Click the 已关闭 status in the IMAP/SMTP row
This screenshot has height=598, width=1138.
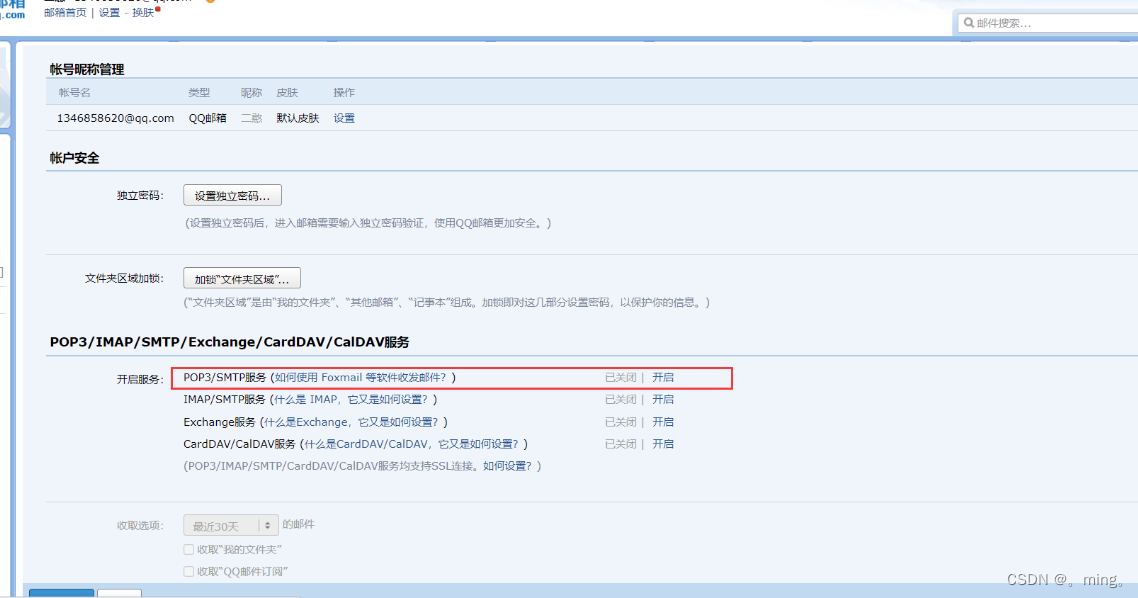621,400
